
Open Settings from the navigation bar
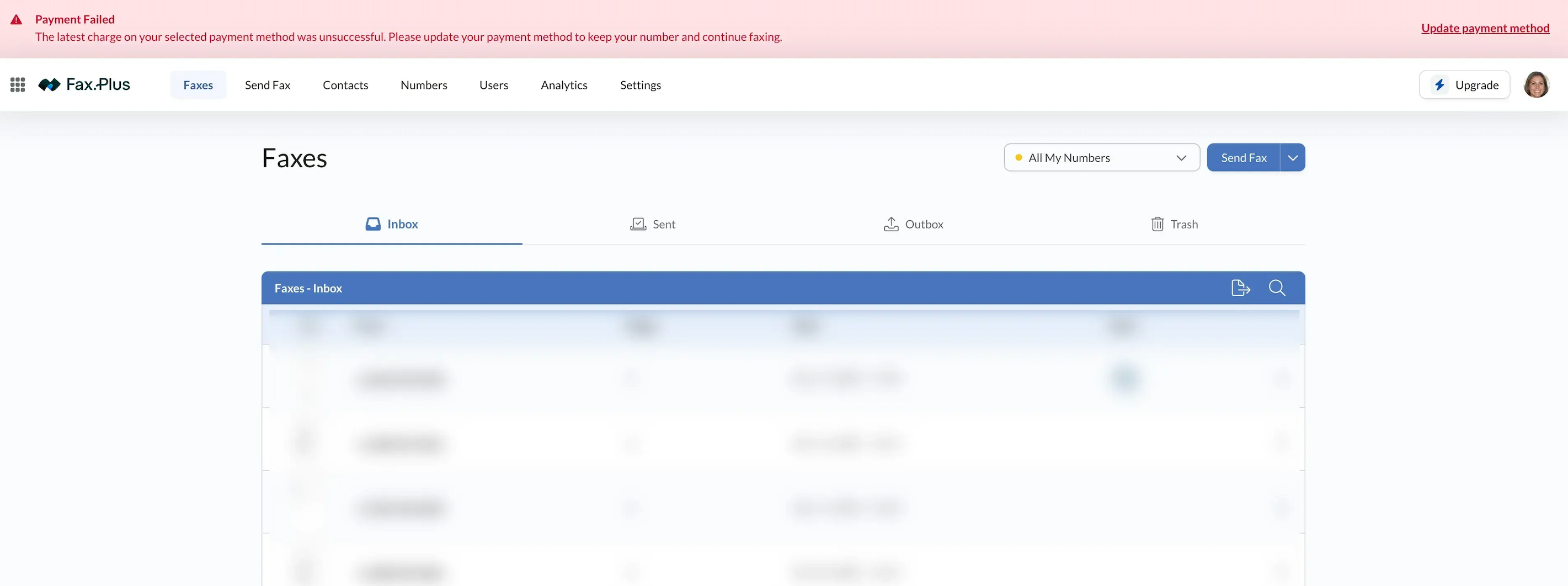pyautogui.click(x=640, y=84)
